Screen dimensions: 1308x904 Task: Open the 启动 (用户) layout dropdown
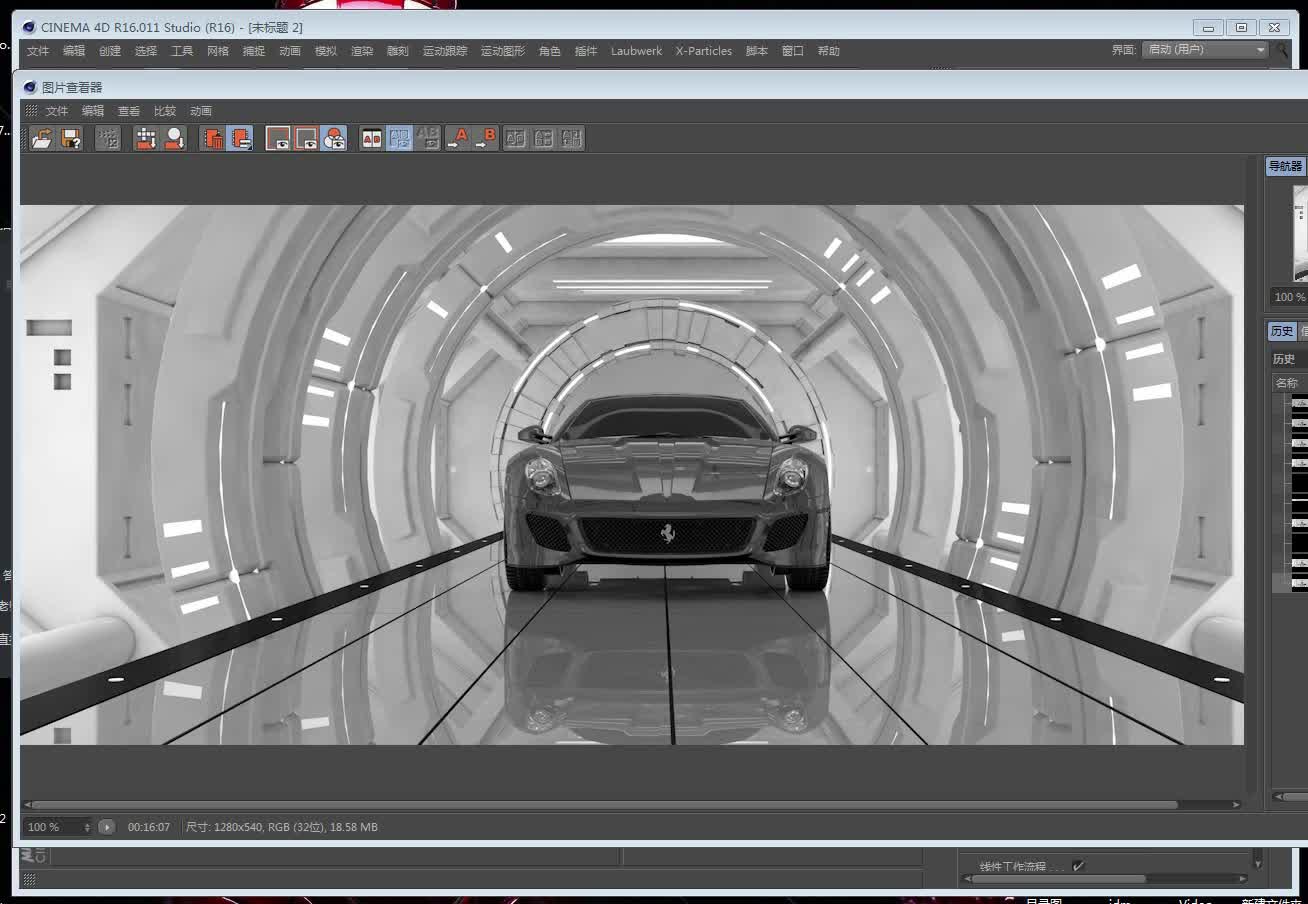pyautogui.click(x=1205, y=49)
